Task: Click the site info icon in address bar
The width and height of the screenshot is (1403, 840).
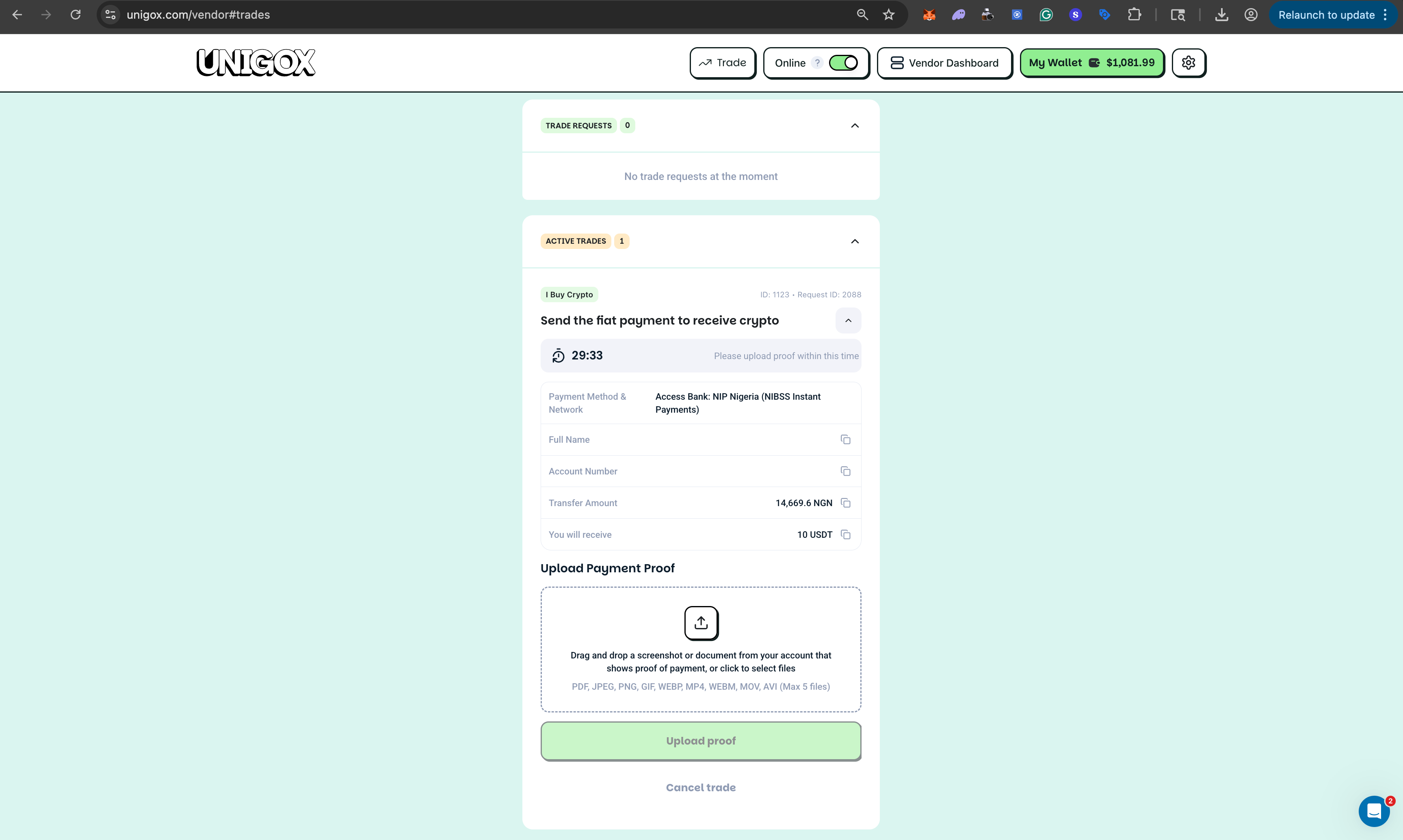Action: 110,15
